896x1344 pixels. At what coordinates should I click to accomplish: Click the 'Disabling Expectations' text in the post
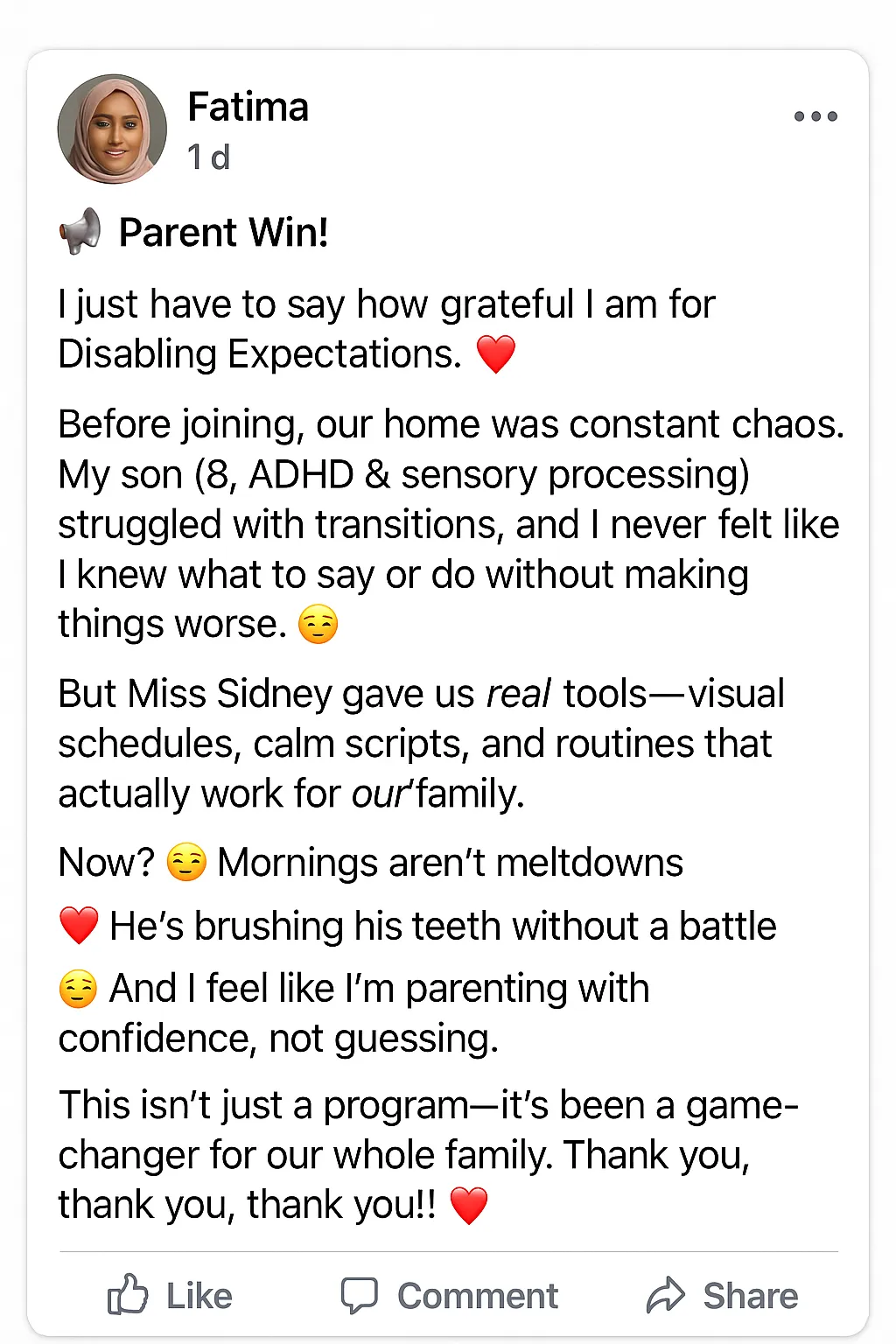(x=260, y=354)
